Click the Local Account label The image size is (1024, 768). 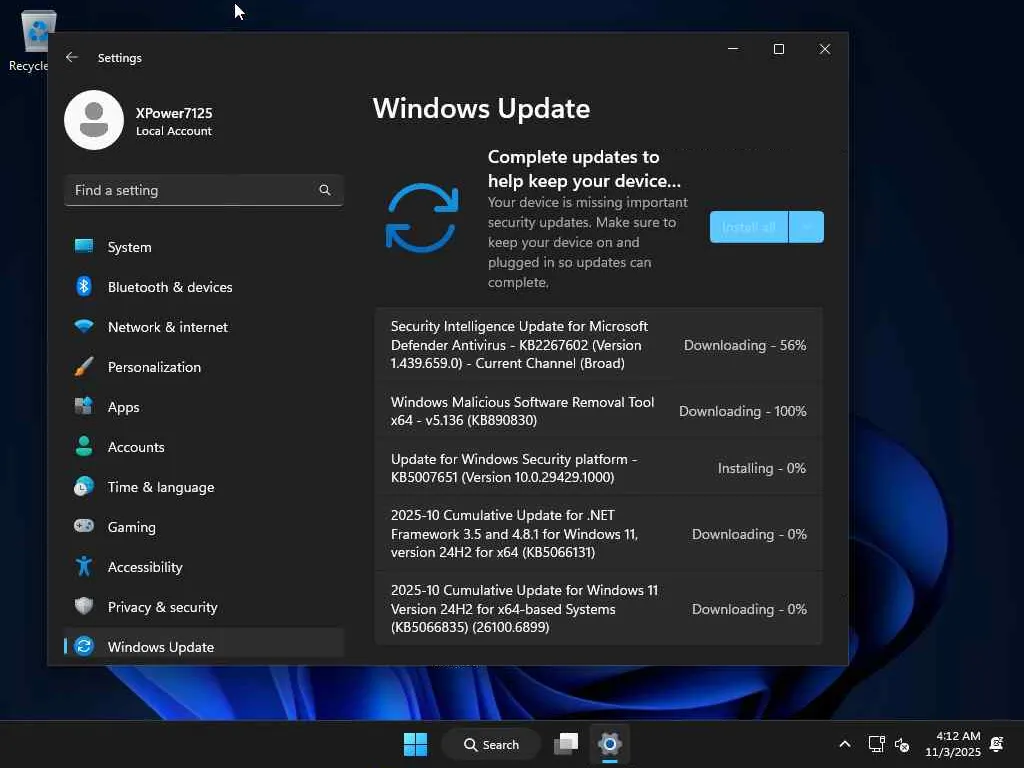click(174, 131)
